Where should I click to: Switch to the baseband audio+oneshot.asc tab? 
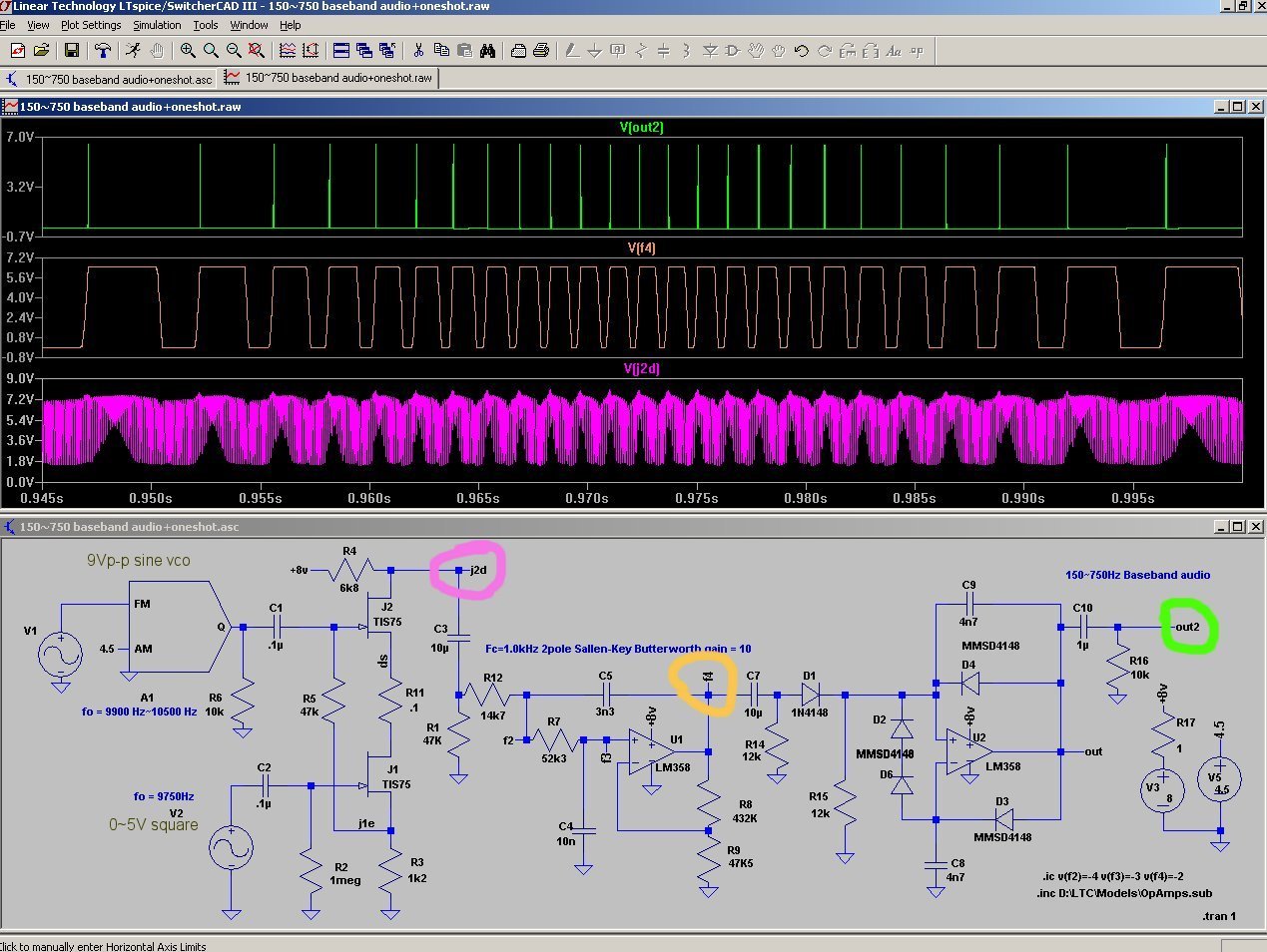118,79
